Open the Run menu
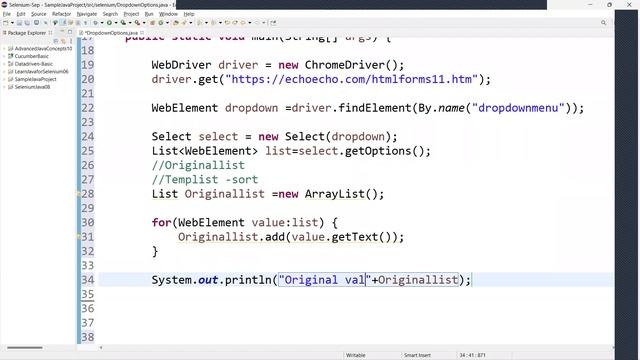The height and width of the screenshot is (360, 640). click(x=149, y=14)
